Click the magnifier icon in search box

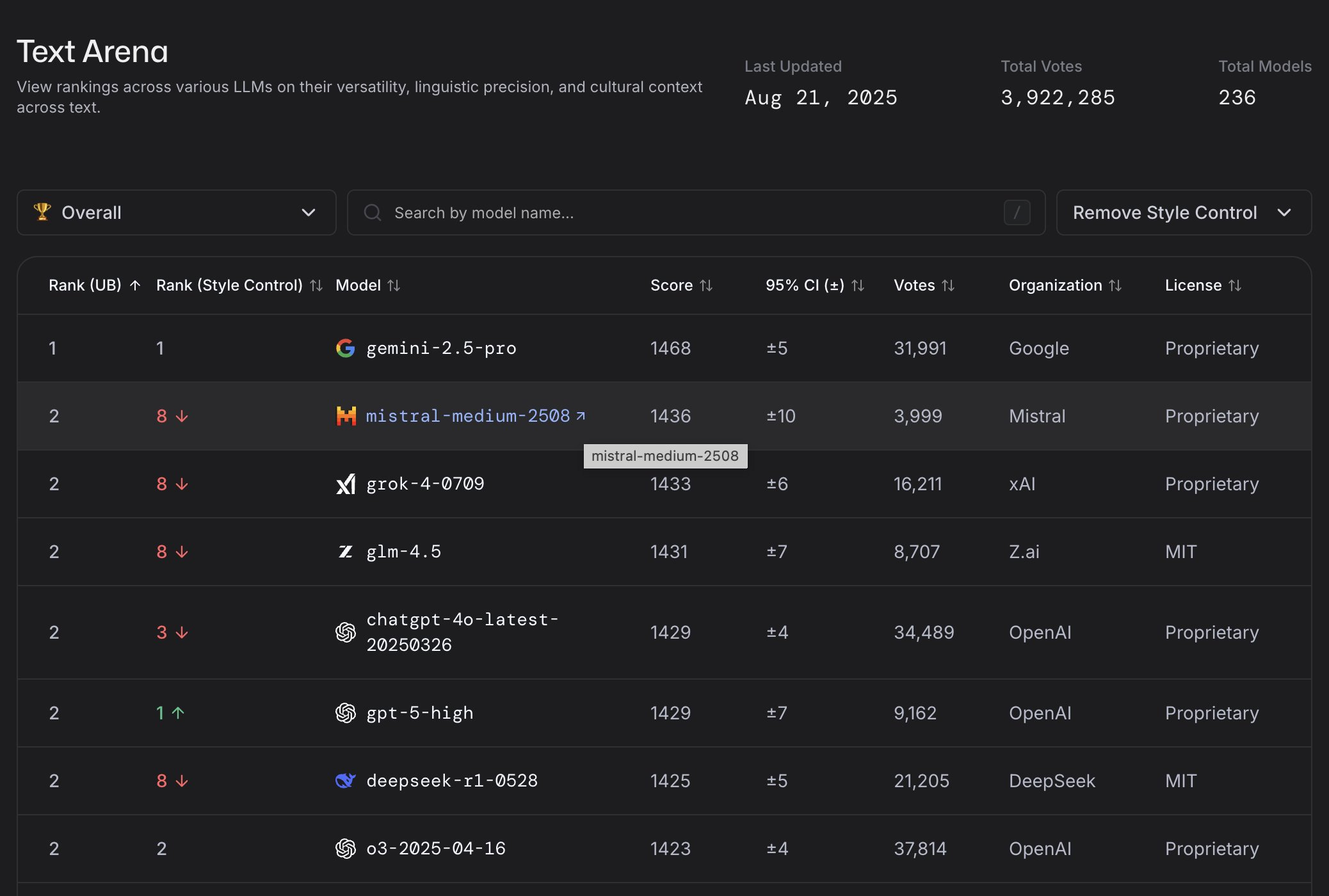(373, 212)
